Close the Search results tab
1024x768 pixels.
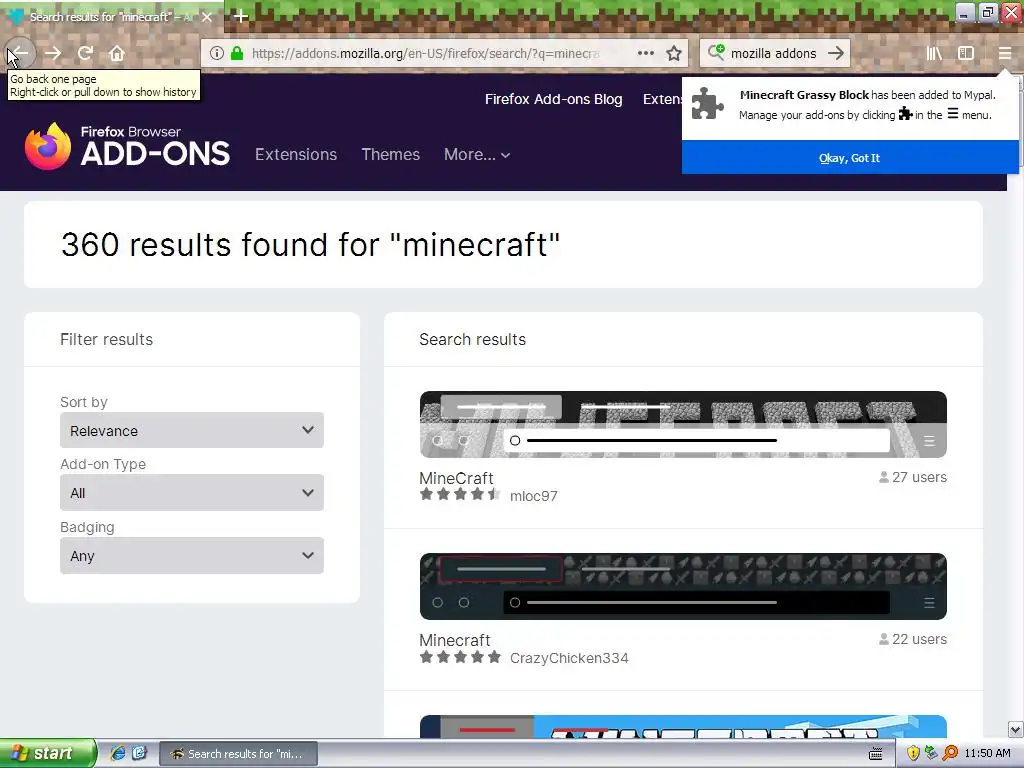(207, 17)
